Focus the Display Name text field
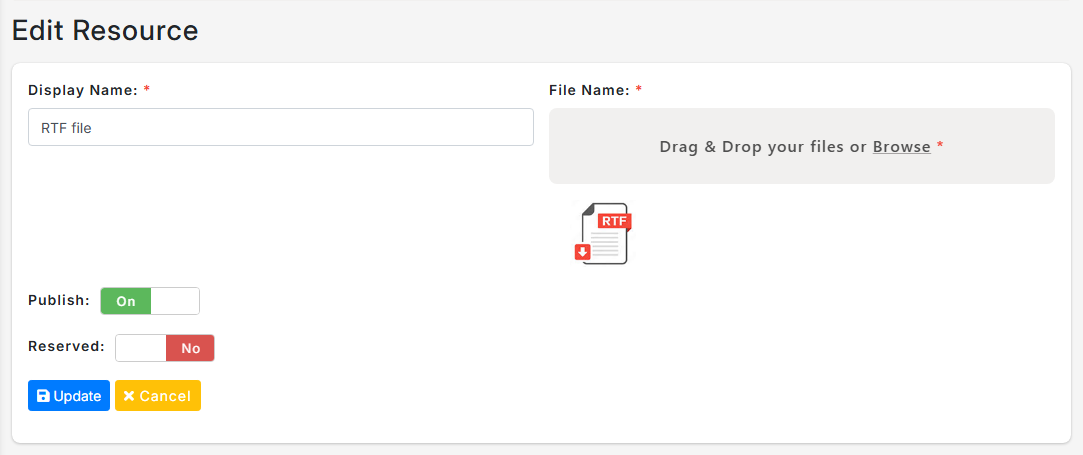 click(280, 127)
